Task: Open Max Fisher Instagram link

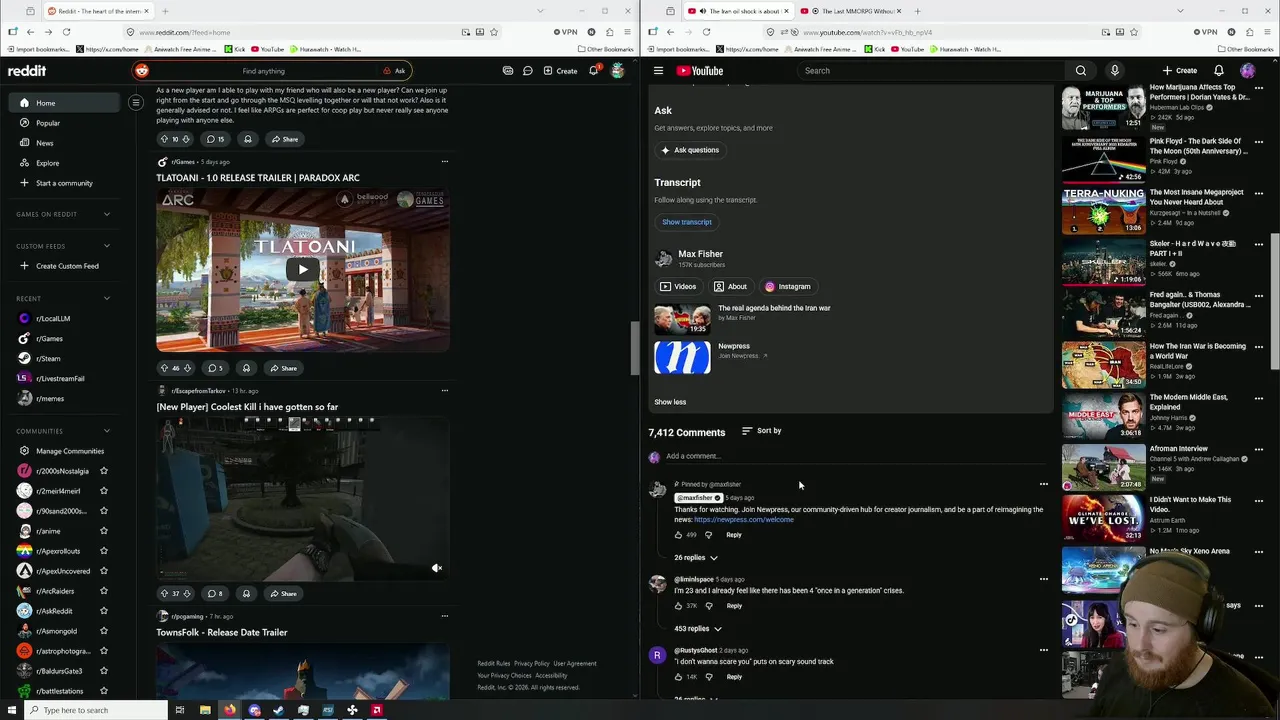Action: [x=788, y=286]
